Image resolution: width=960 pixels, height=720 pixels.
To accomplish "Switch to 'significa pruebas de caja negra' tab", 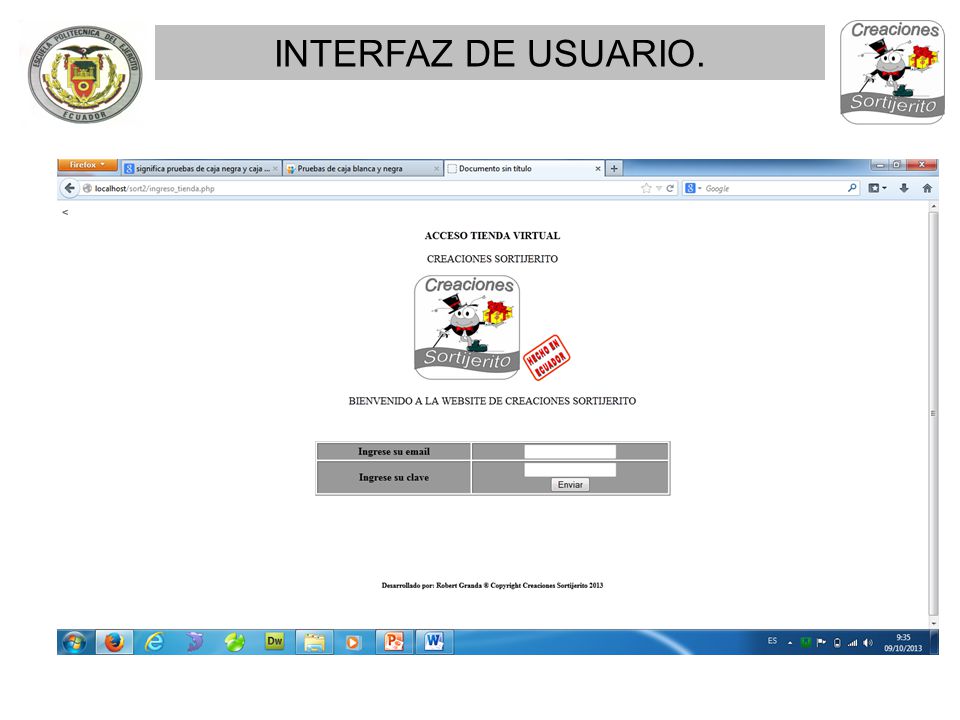I will [201, 168].
